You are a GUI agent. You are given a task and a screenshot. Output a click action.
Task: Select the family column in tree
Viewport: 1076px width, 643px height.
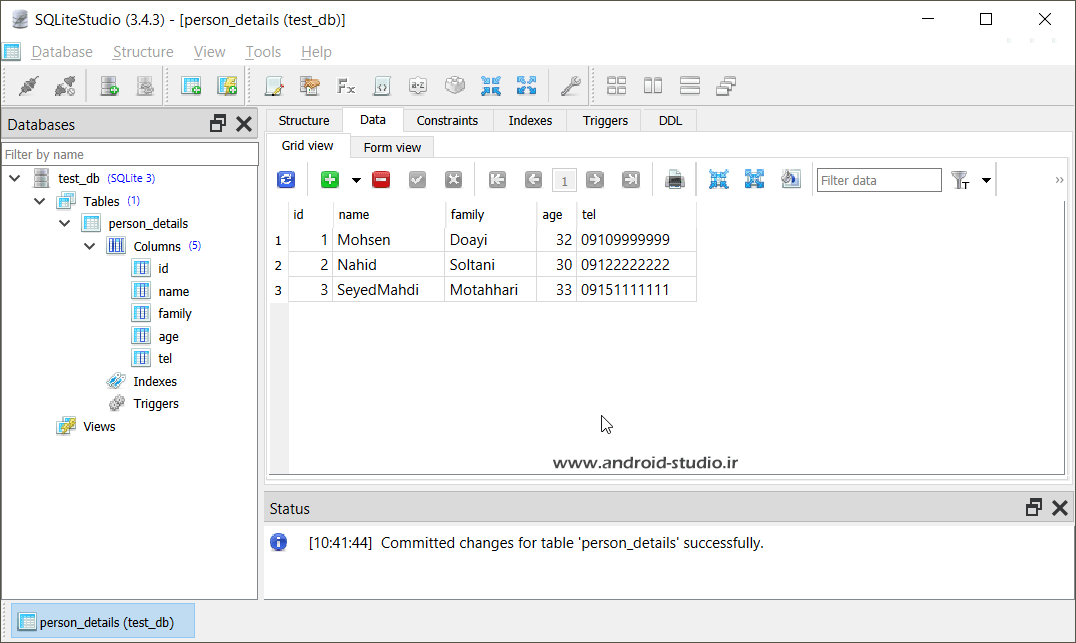coord(175,314)
